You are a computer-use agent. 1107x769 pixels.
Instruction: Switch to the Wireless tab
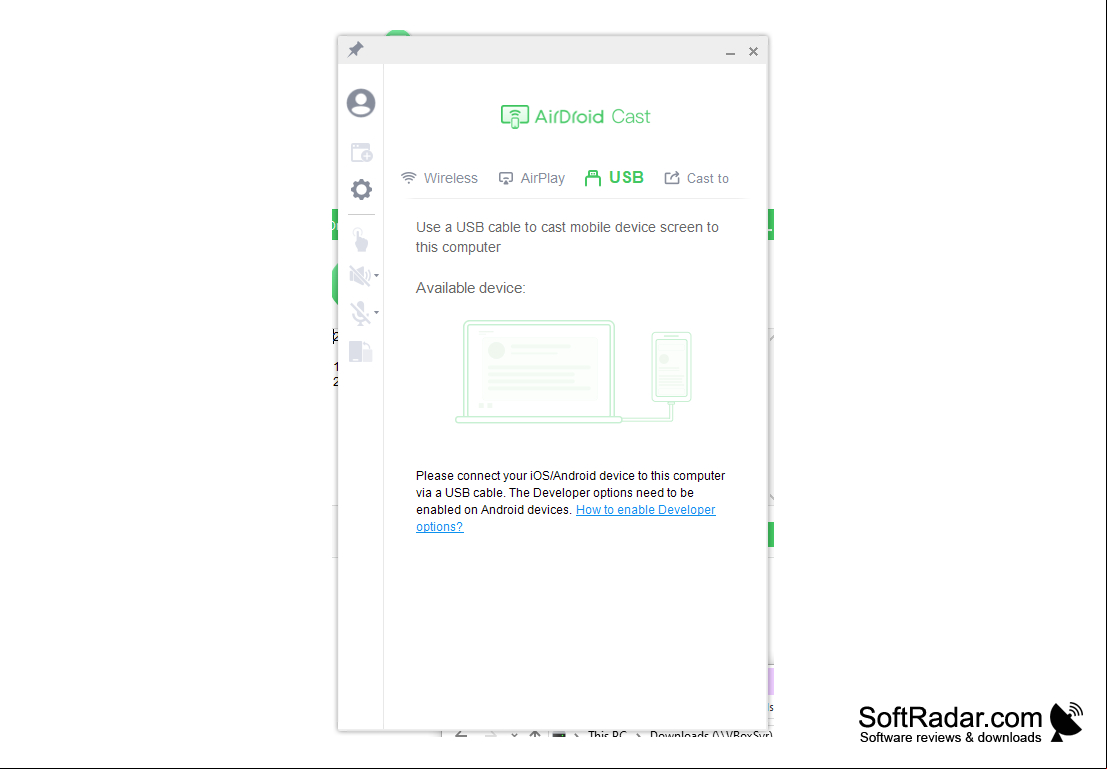[x=439, y=179]
